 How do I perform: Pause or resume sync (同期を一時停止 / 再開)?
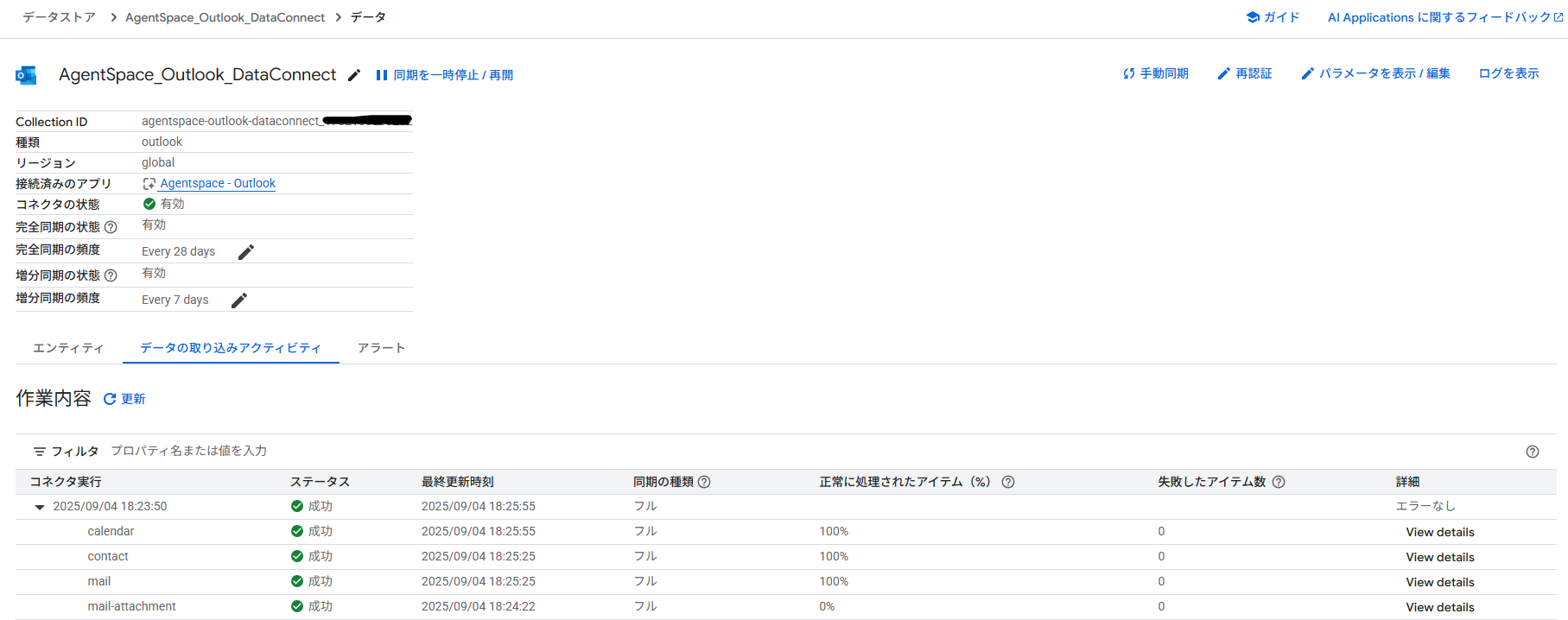(x=444, y=75)
